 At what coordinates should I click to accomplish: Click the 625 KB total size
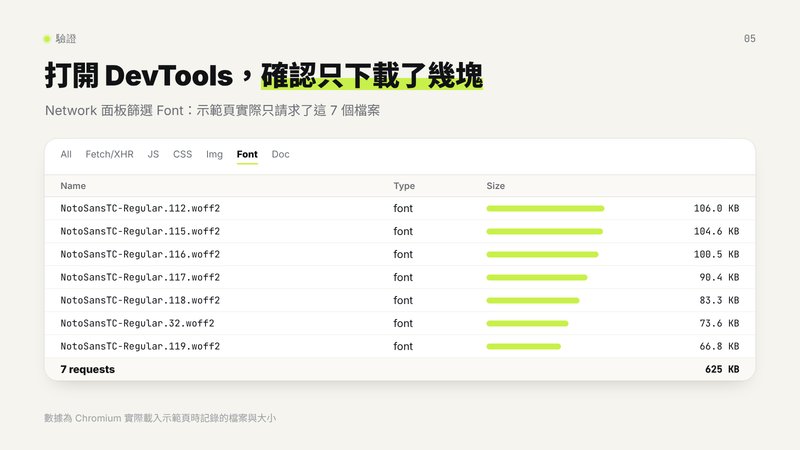[x=722, y=369]
